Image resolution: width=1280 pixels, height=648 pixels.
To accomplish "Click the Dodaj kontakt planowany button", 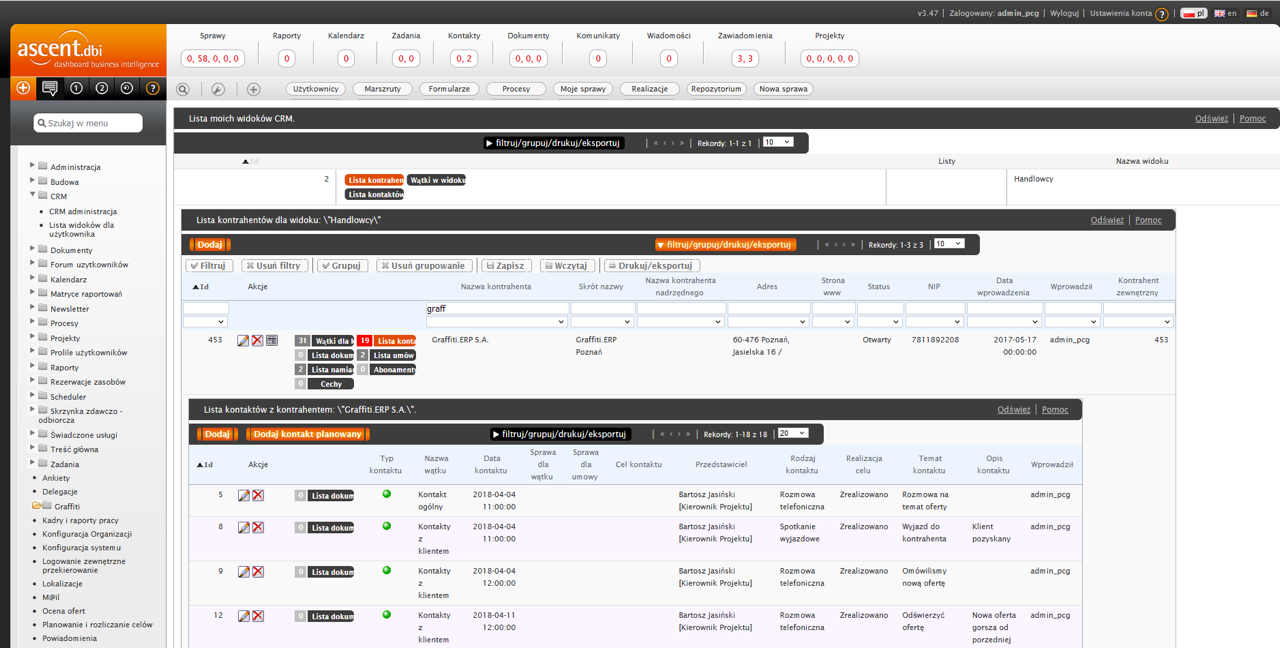I will [x=307, y=434].
